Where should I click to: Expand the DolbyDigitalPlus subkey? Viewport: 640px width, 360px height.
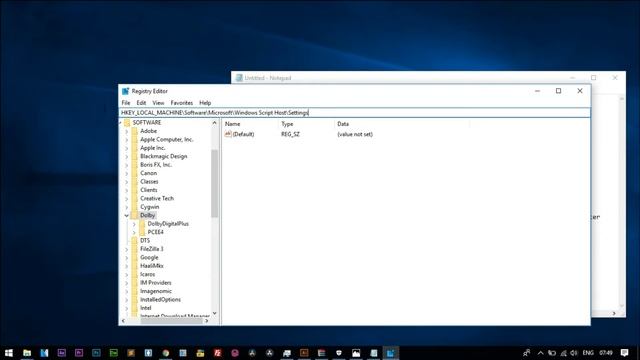[x=134, y=224]
